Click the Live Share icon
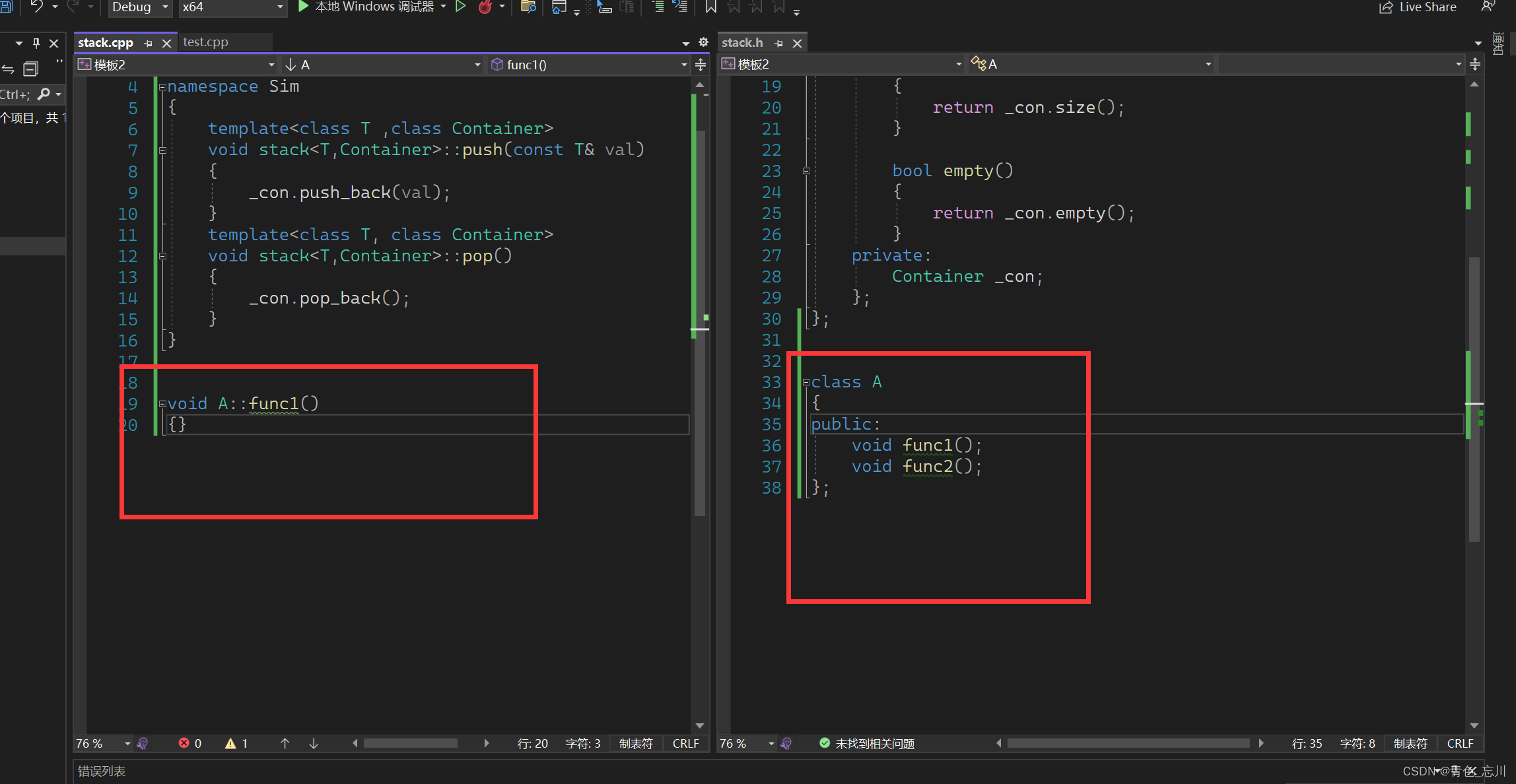1516x784 pixels. click(1385, 7)
